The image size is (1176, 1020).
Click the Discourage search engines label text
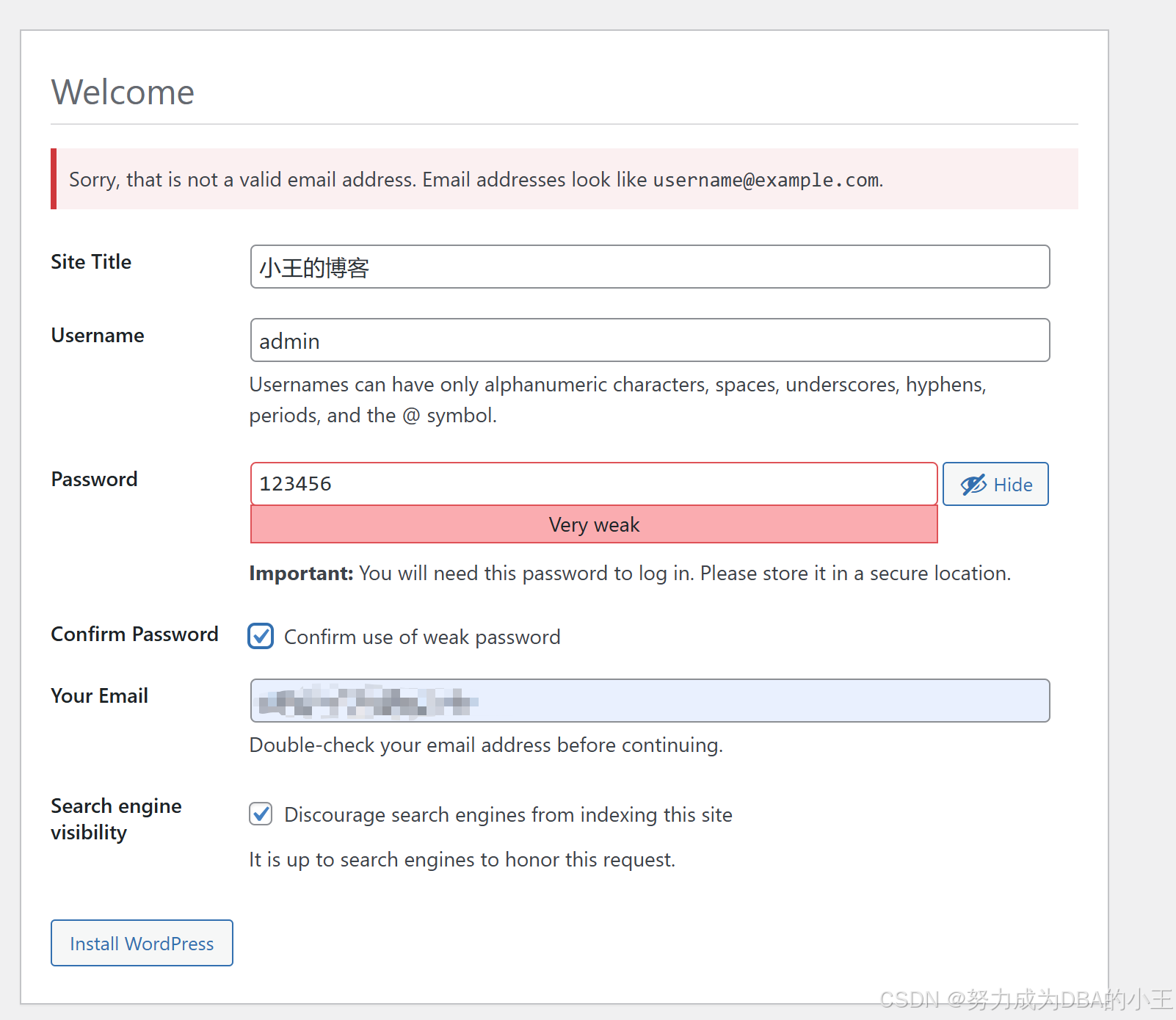[508, 814]
